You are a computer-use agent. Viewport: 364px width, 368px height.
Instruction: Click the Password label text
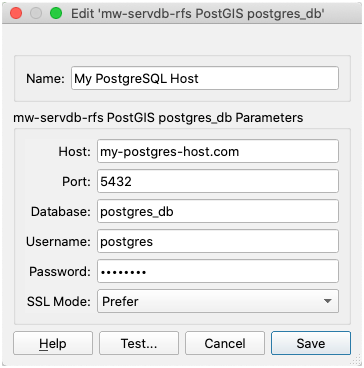click(x=60, y=271)
